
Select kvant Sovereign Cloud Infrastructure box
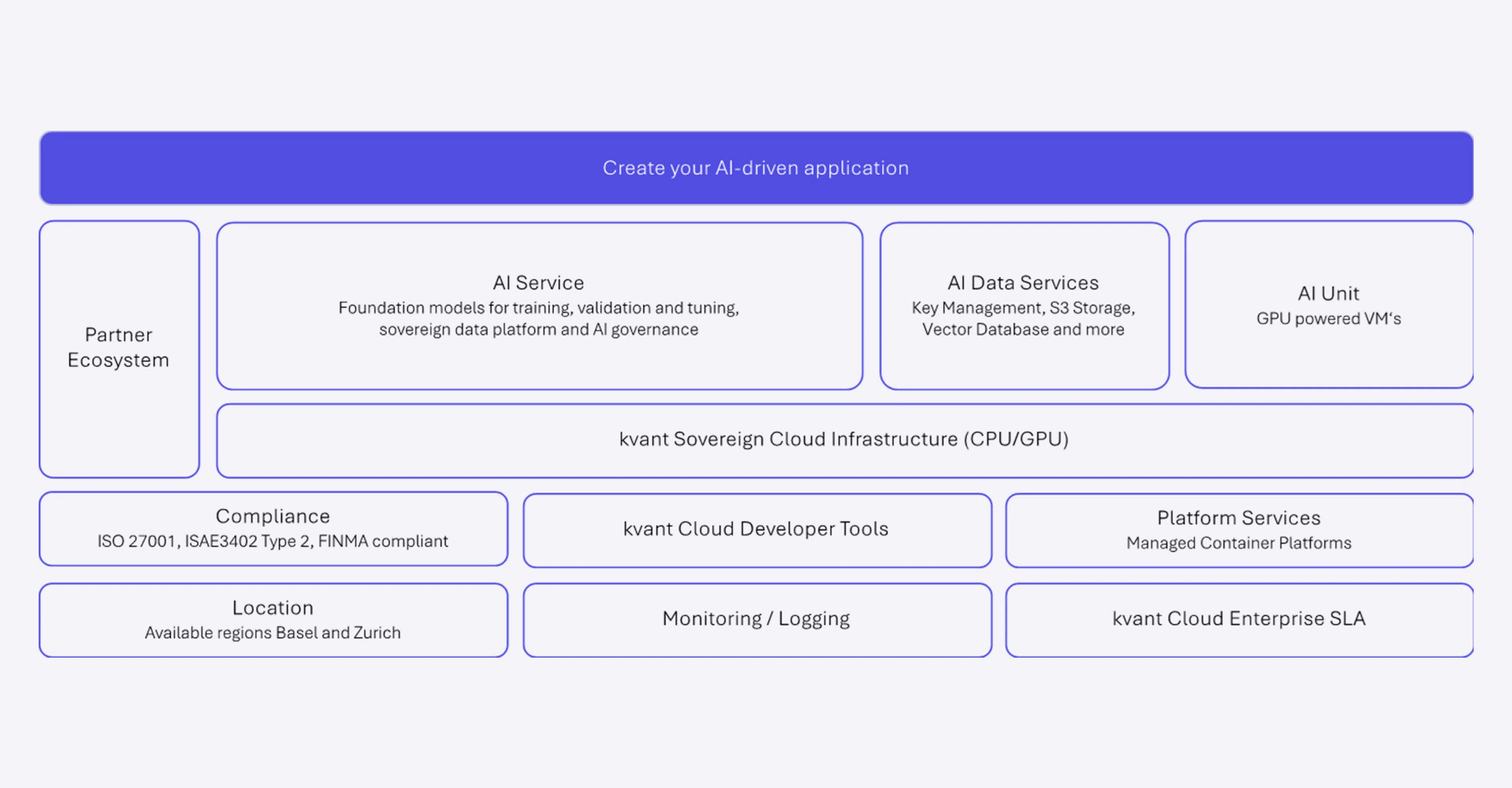coord(845,440)
